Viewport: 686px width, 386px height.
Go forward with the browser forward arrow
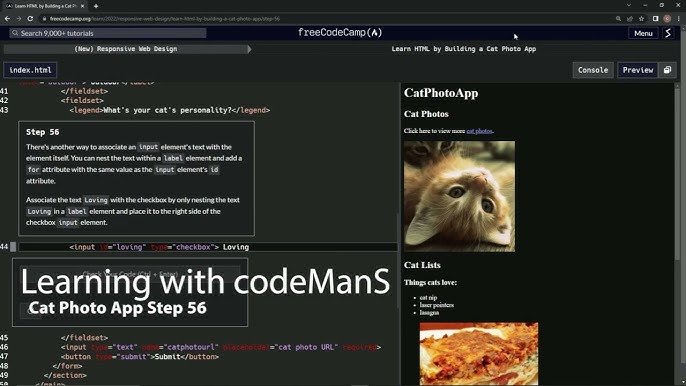tap(18, 19)
